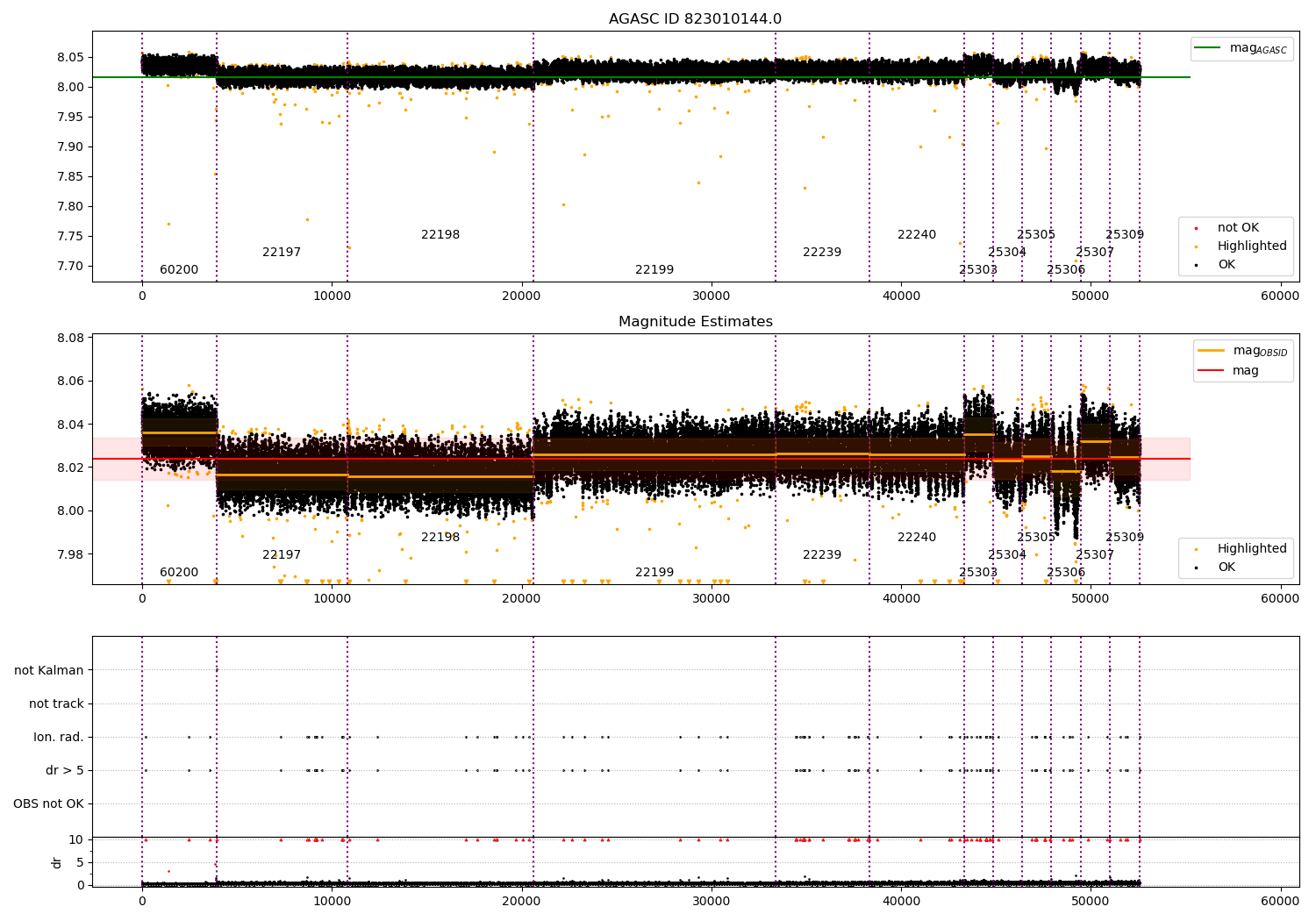Click obsid 25304 in Magnitude Estimates plot
Viewport: 1316px width, 921px height.
[x=1007, y=555]
